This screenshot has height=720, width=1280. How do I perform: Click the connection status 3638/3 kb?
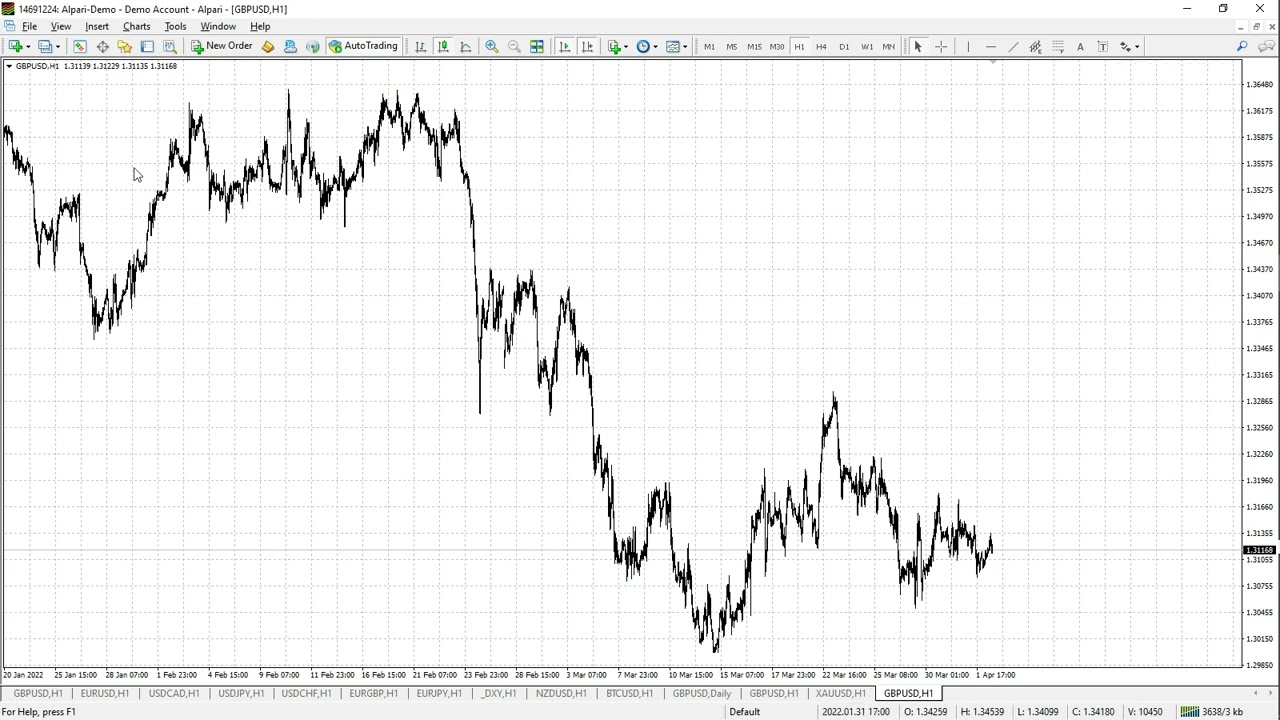pos(1212,712)
